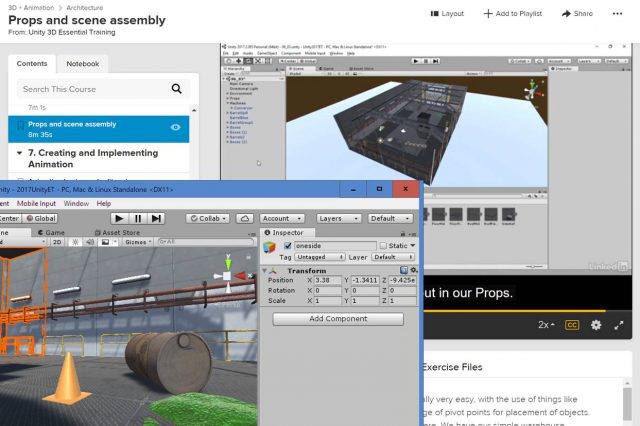This screenshot has width=640, height=426.
Task: Click the Step button in the zoomed Unity window
Action: point(156,218)
